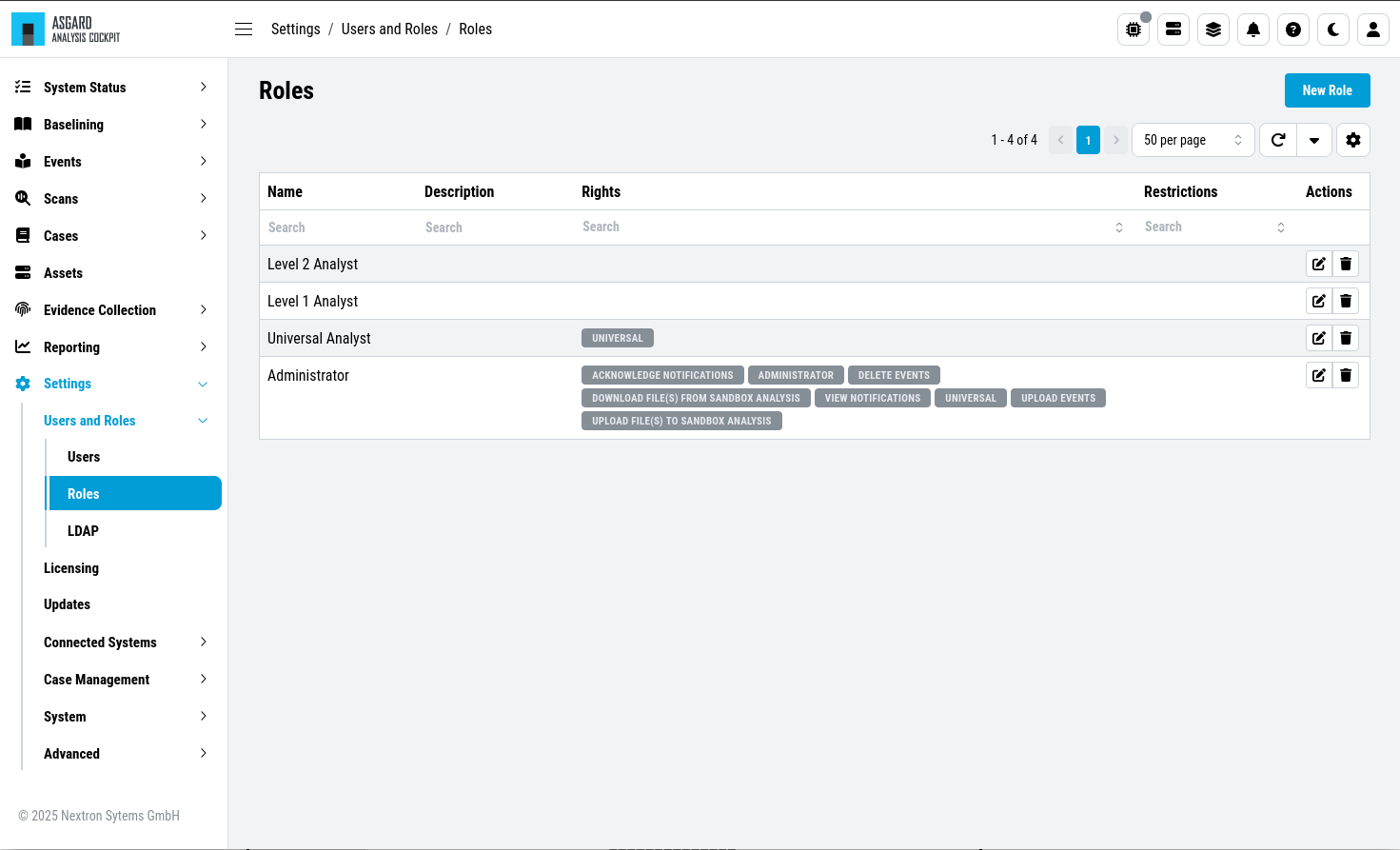Image resolution: width=1400 pixels, height=850 pixels.
Task: Refresh the roles table
Action: click(1278, 140)
